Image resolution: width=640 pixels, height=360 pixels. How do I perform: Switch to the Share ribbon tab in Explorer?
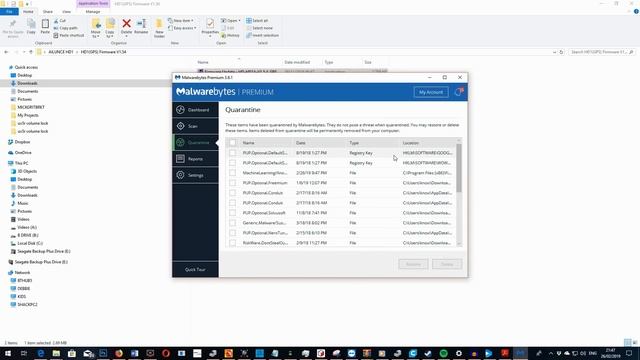[x=48, y=12]
